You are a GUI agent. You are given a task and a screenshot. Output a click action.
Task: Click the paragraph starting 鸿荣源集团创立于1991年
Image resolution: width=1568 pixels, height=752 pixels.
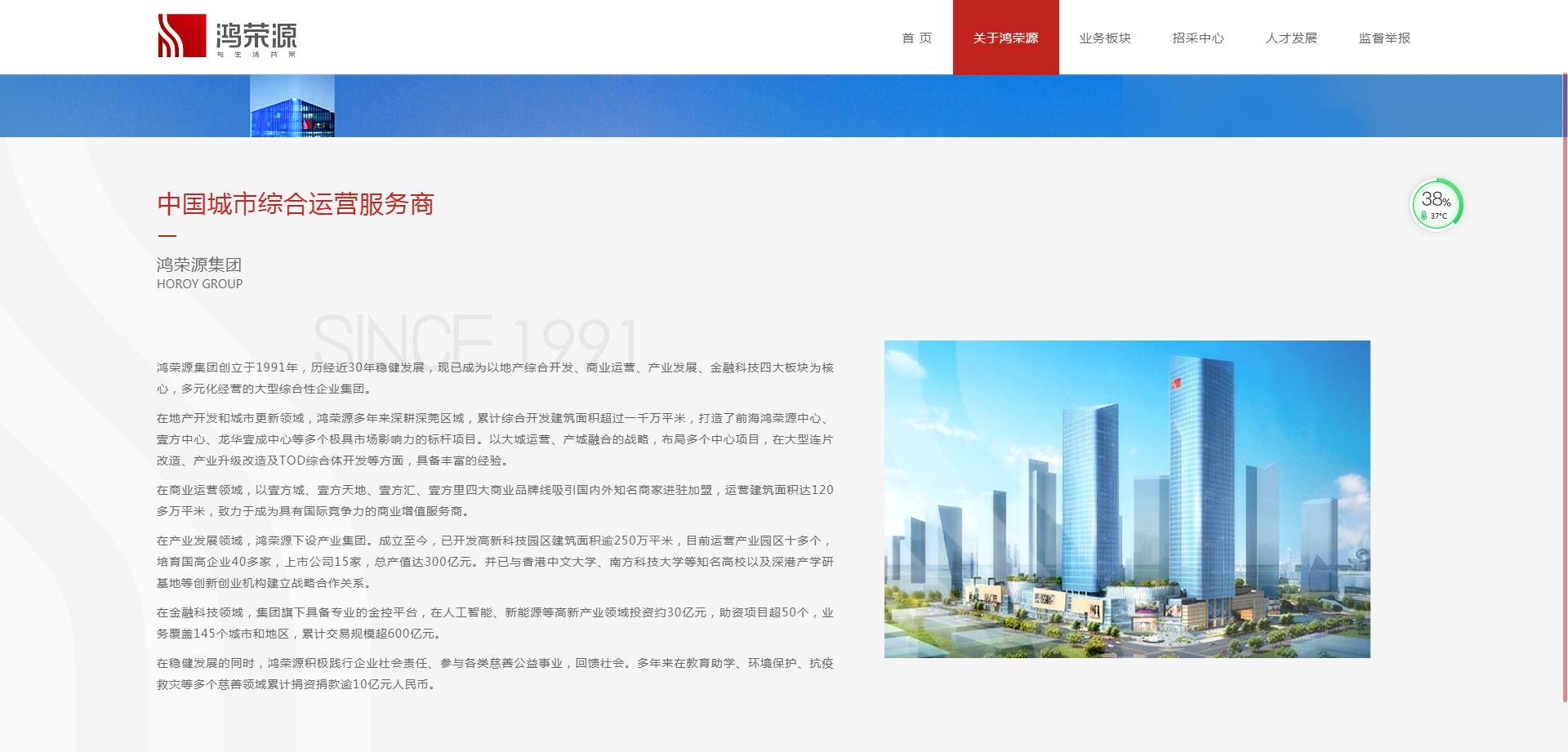(x=495, y=378)
